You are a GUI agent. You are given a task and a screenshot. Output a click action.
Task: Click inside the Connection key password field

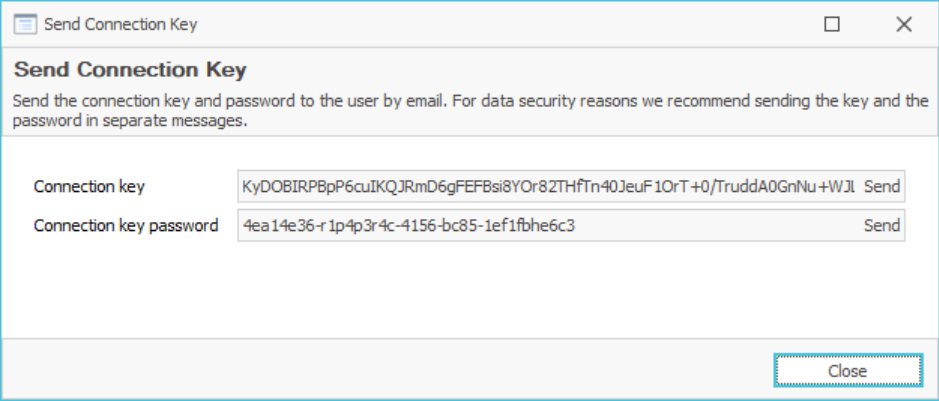[700, 226]
